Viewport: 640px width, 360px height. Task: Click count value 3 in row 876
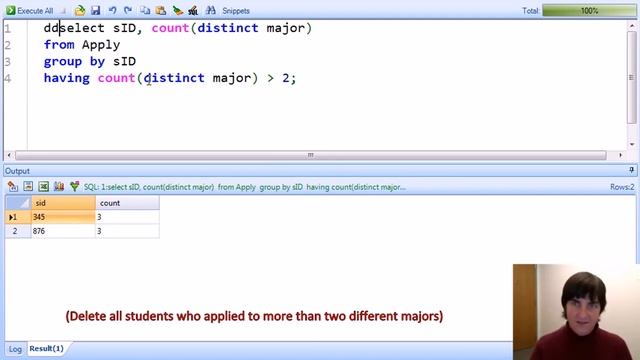(127, 231)
